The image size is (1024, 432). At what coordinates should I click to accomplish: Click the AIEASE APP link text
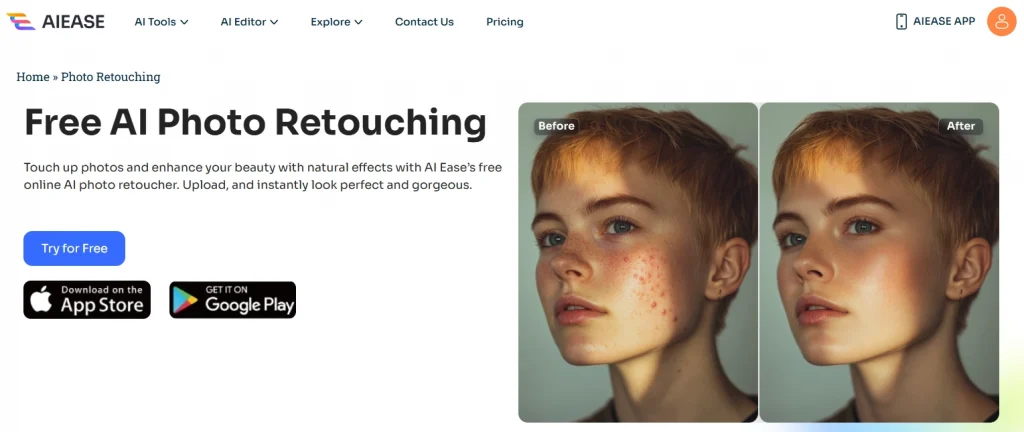943,21
